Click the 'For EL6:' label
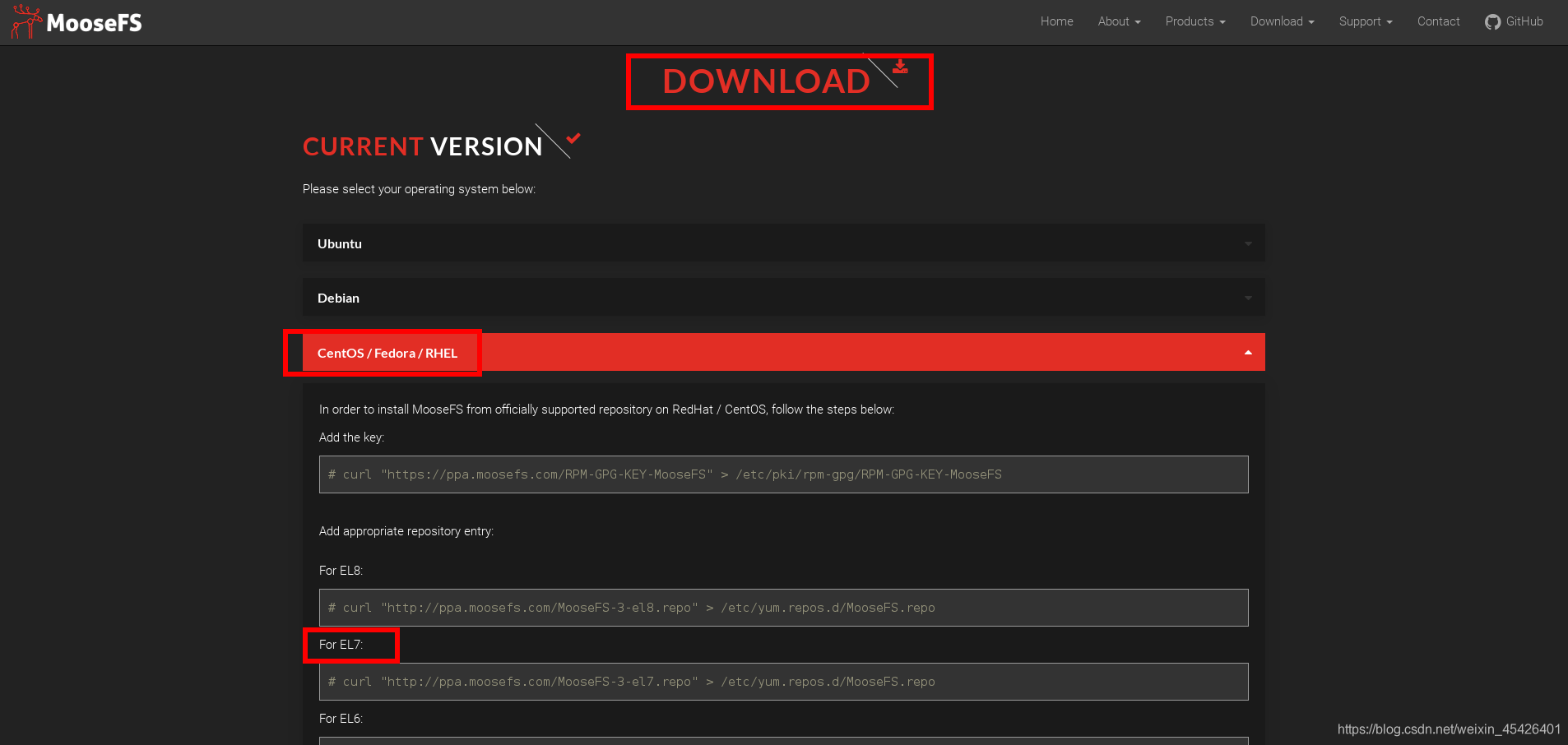 point(341,719)
